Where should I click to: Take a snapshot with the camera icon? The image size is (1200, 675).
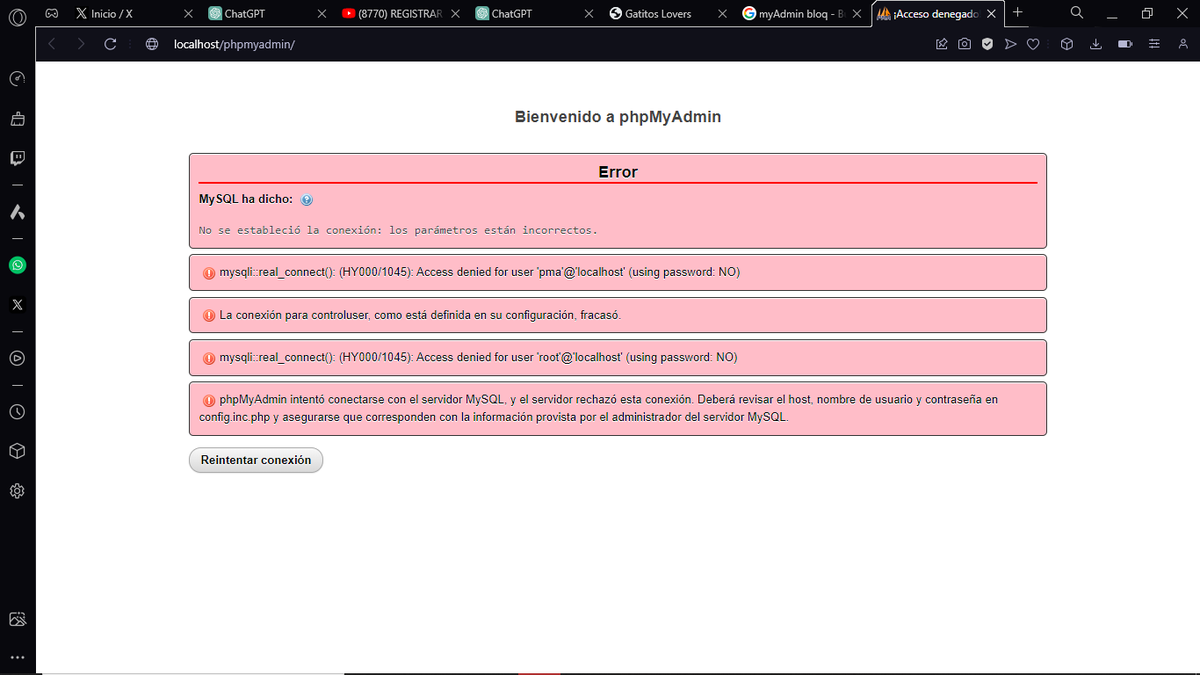click(x=964, y=44)
